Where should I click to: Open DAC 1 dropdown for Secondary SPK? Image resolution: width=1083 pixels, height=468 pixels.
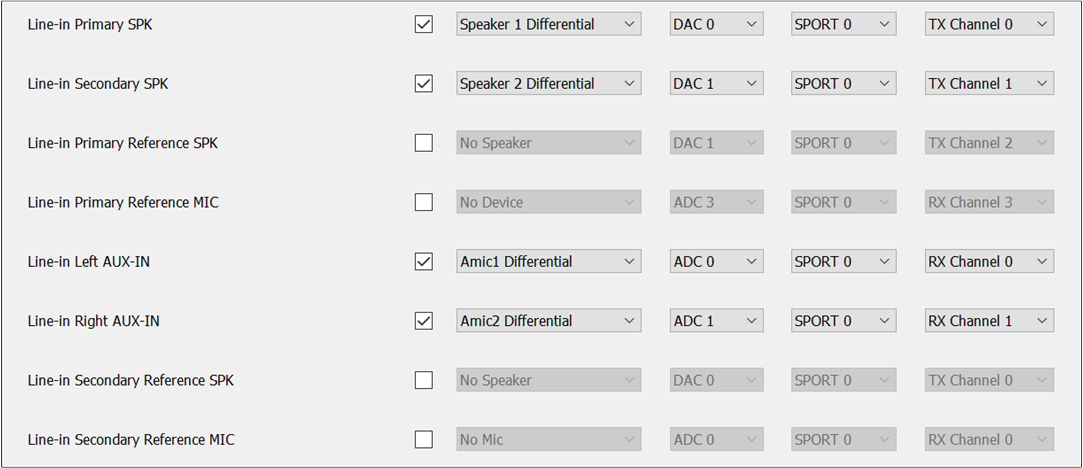tap(716, 84)
